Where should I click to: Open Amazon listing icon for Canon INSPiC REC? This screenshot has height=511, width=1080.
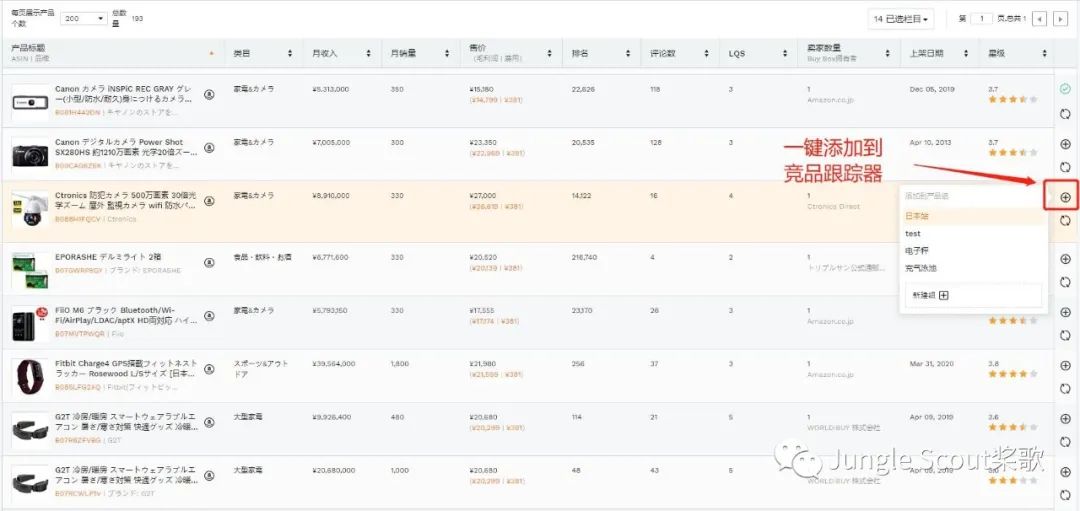(x=209, y=94)
